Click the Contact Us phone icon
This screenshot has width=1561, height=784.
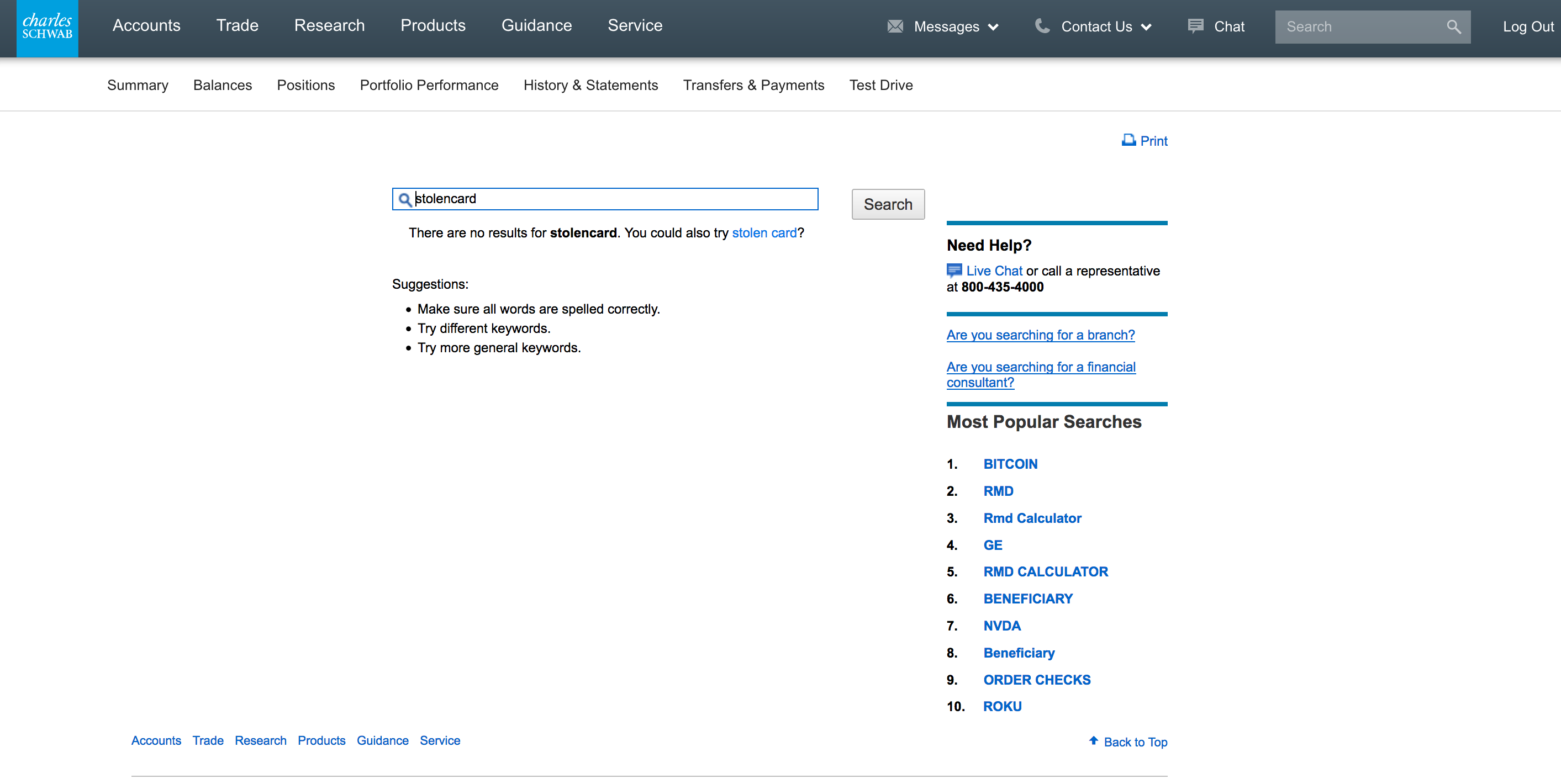click(1042, 25)
